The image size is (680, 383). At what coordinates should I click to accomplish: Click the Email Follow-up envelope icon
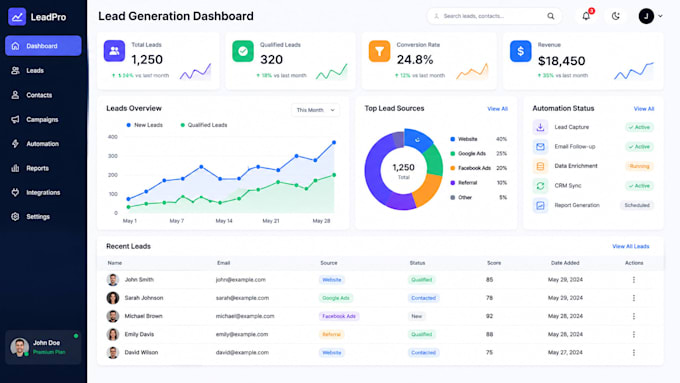pyautogui.click(x=540, y=147)
